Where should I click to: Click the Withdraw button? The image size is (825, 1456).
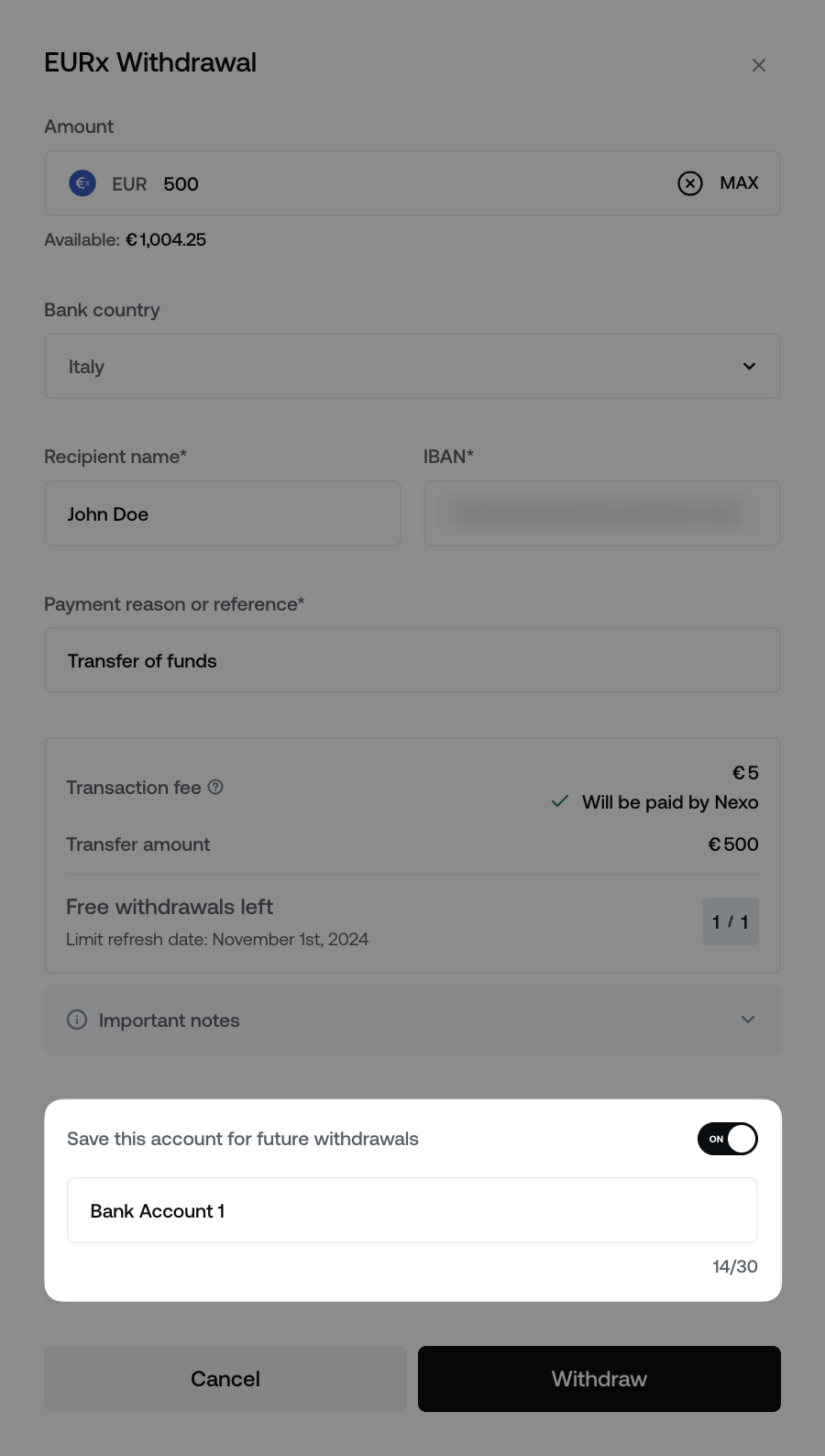point(599,1379)
